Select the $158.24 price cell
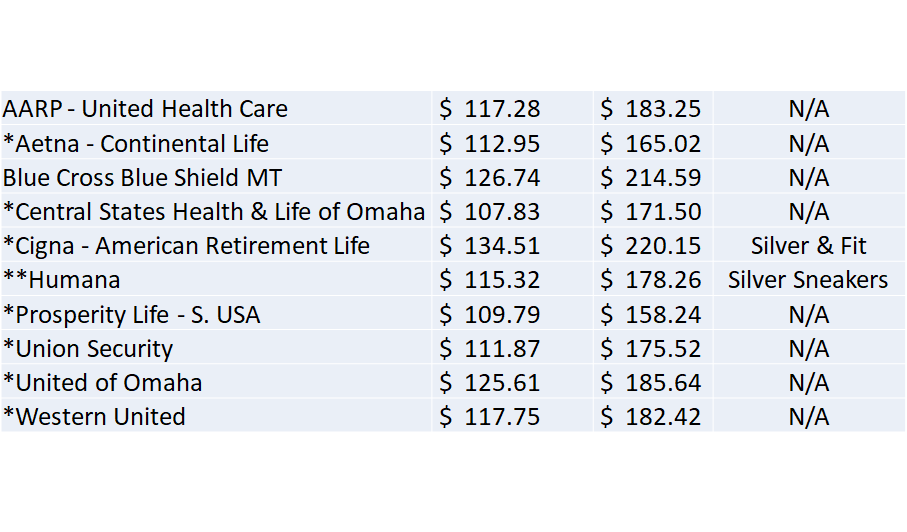 coord(654,314)
